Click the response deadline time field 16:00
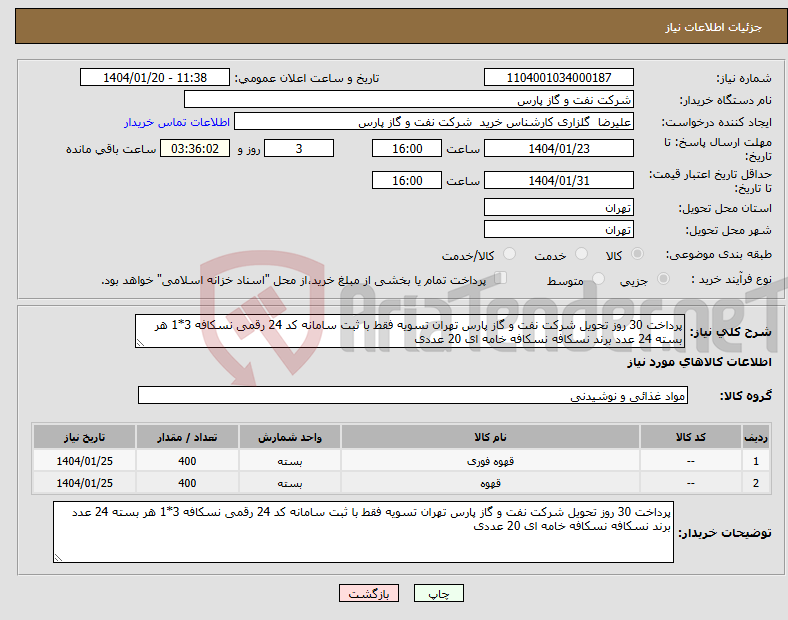 [x=407, y=148]
